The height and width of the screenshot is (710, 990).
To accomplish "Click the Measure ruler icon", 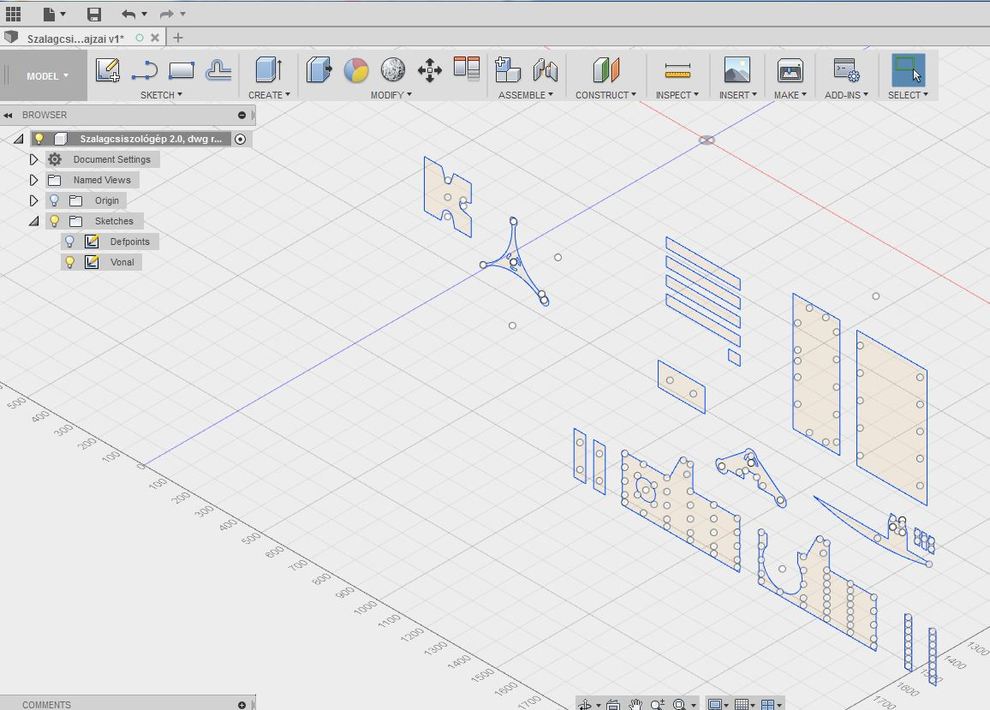I will (x=677, y=70).
